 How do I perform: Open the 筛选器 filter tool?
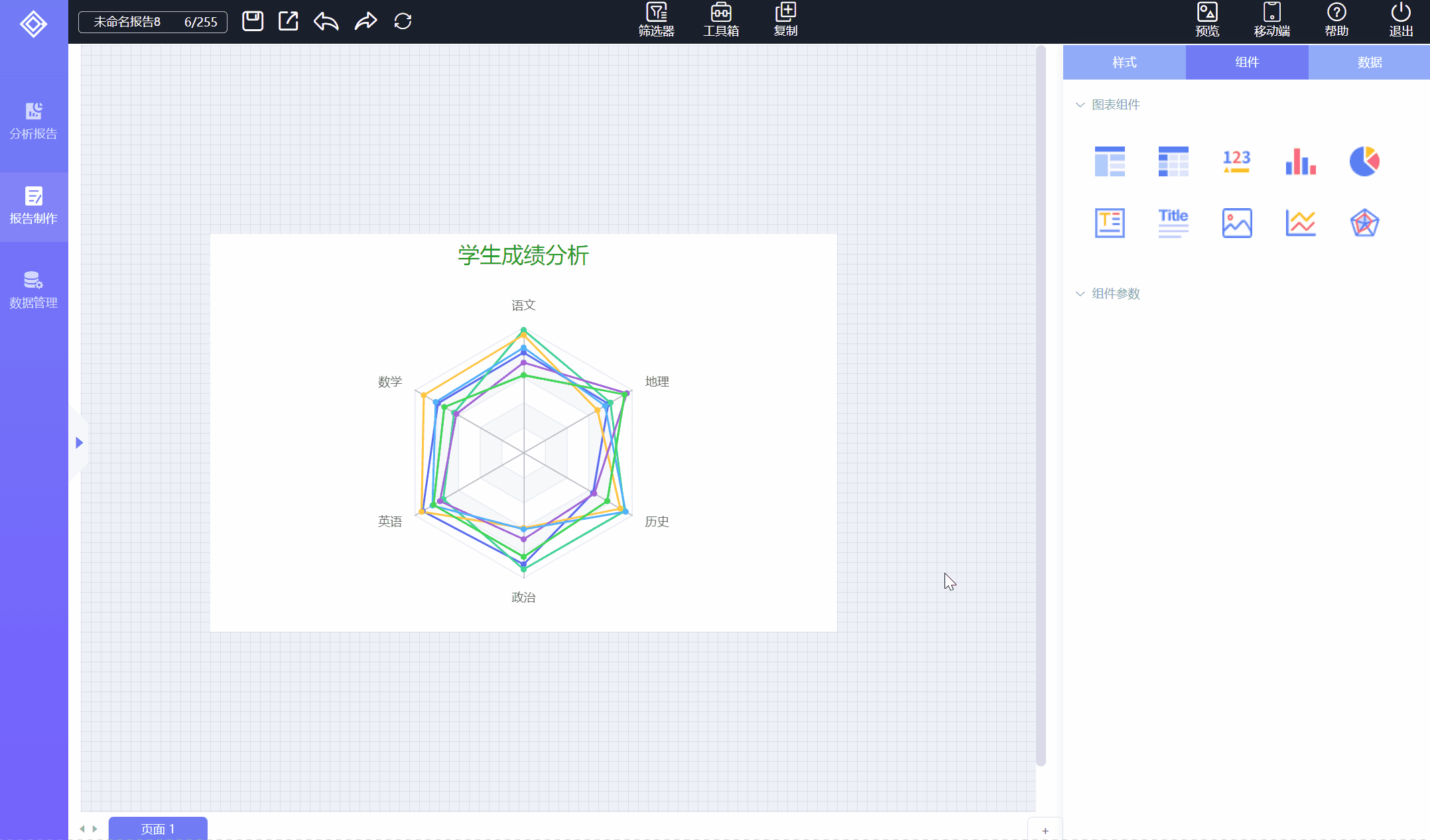tap(656, 20)
